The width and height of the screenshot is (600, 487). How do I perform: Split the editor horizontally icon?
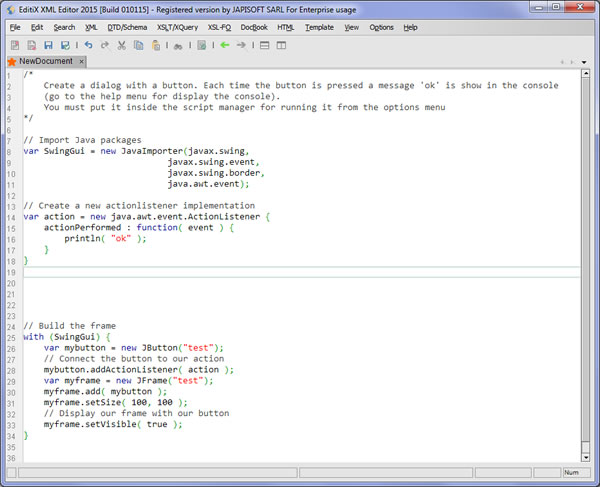(x=264, y=46)
